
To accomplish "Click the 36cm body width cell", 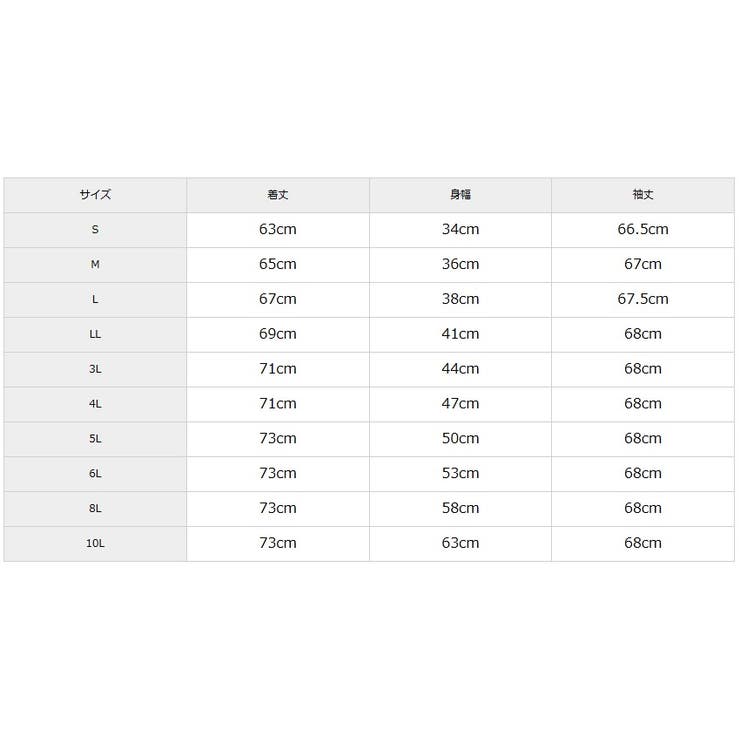I will (x=460, y=265).
